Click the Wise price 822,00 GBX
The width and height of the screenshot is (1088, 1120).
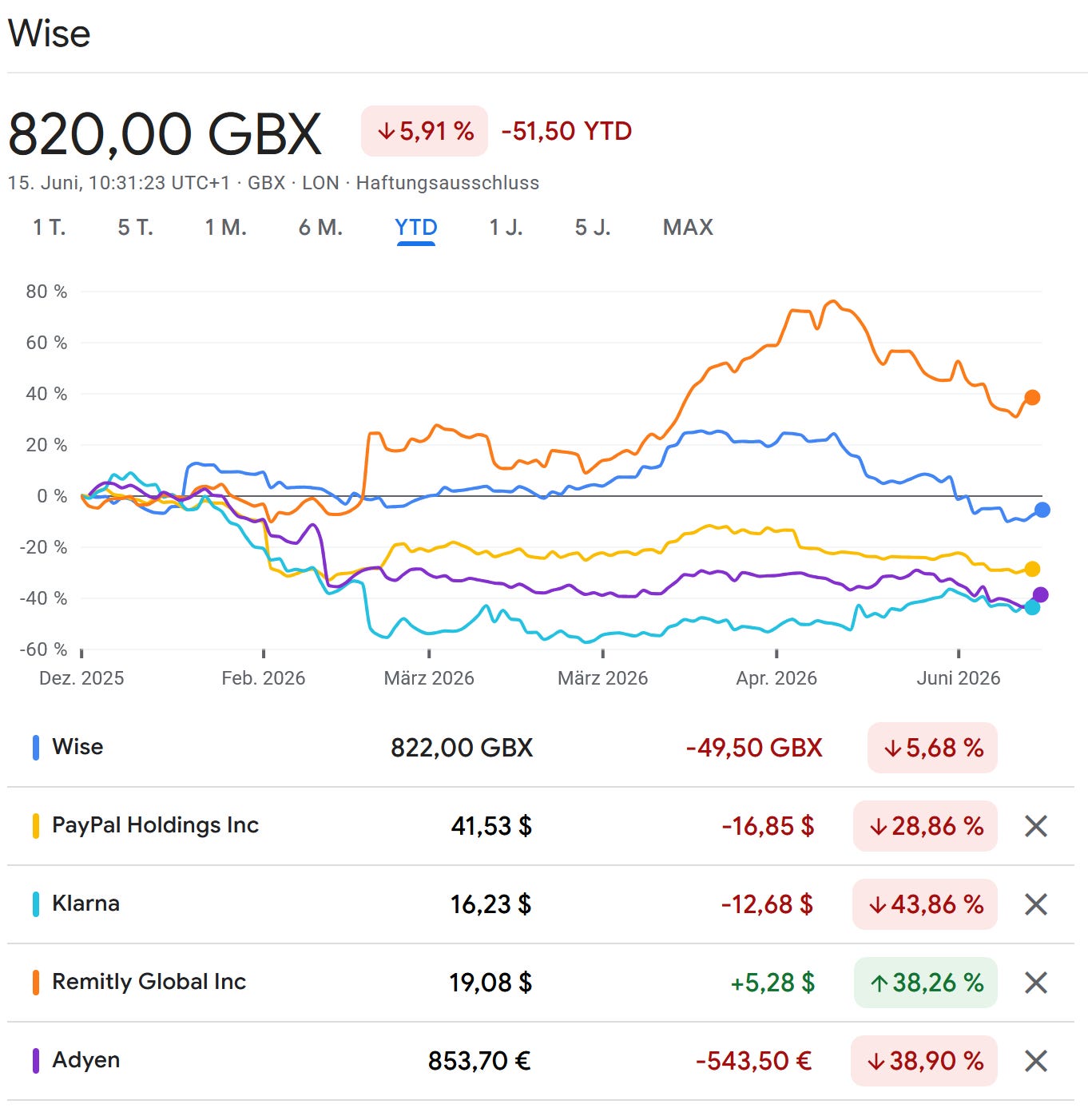462,748
